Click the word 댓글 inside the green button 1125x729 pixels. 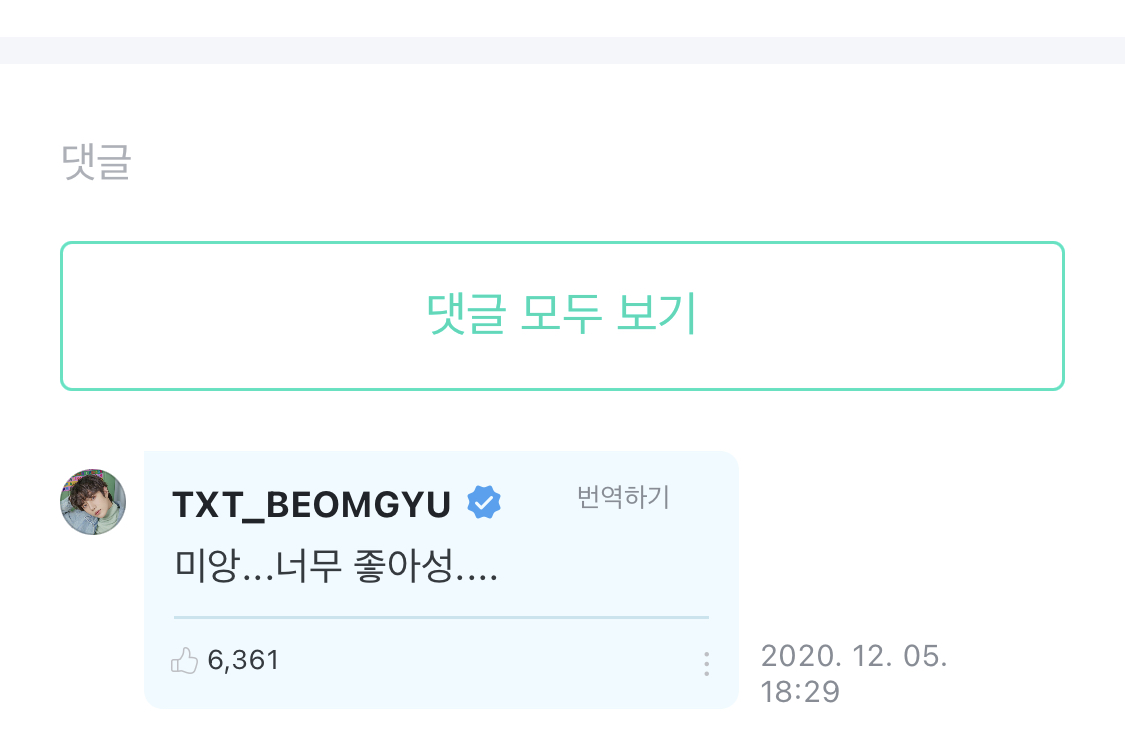[466, 314]
